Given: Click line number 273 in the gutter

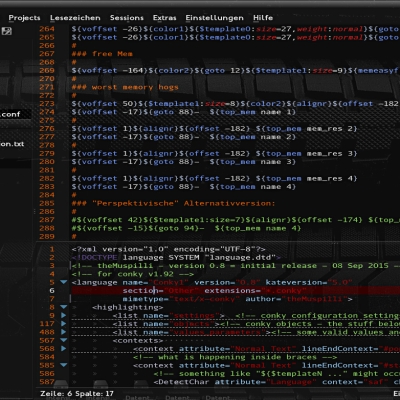Looking at the screenshot, I should pyautogui.click(x=47, y=104).
